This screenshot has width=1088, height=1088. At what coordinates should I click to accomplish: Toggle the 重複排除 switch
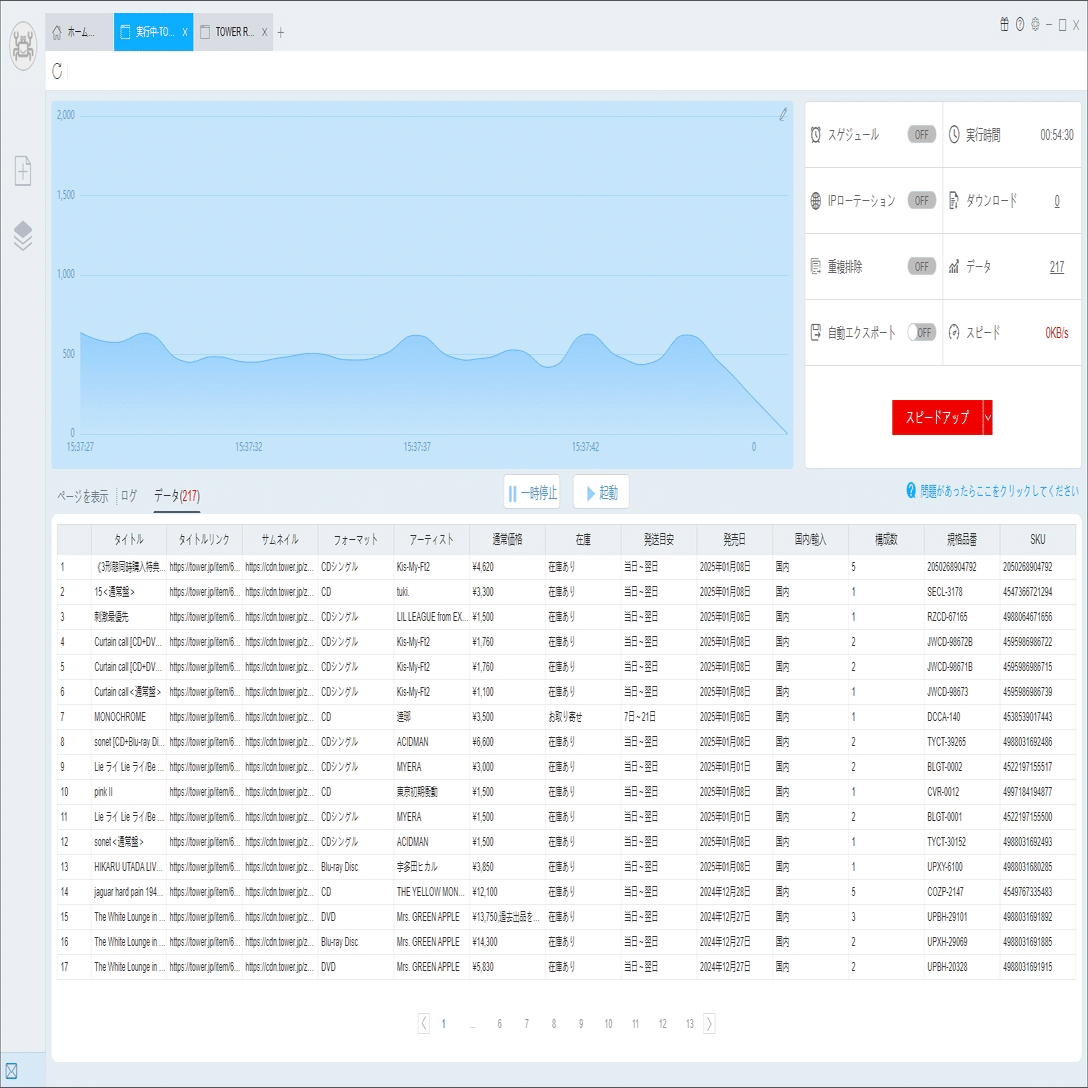921,266
